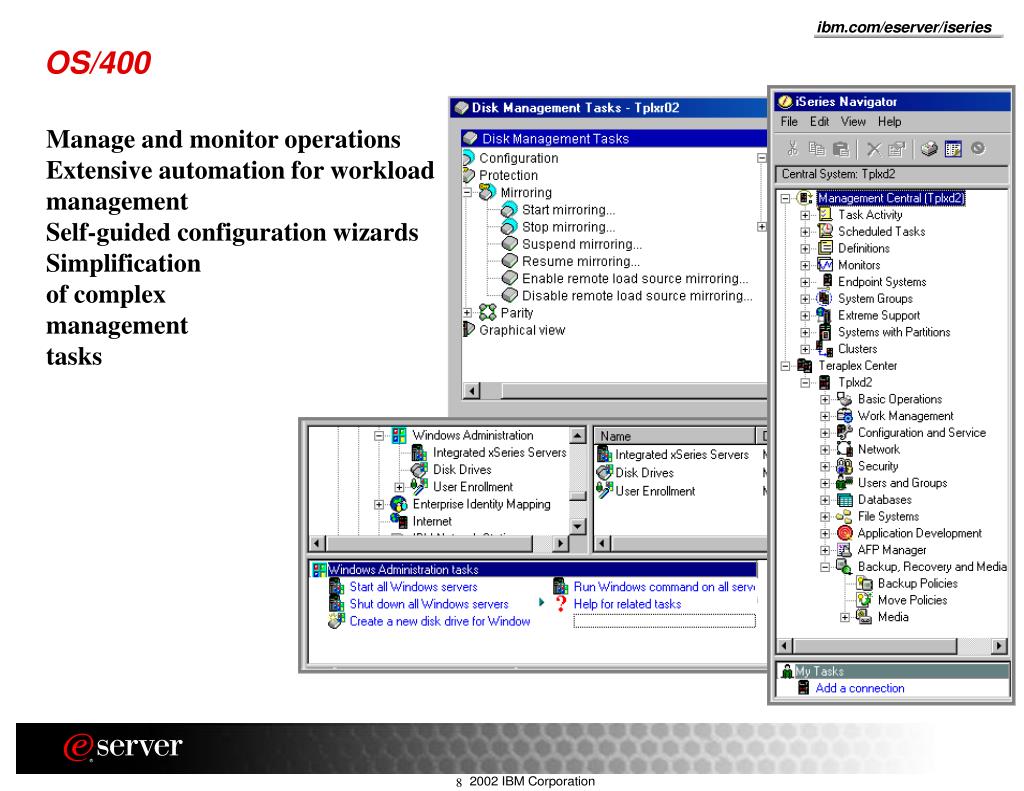Select Graphical view in Disk Management Tasks
1024x791 pixels.
click(522, 330)
